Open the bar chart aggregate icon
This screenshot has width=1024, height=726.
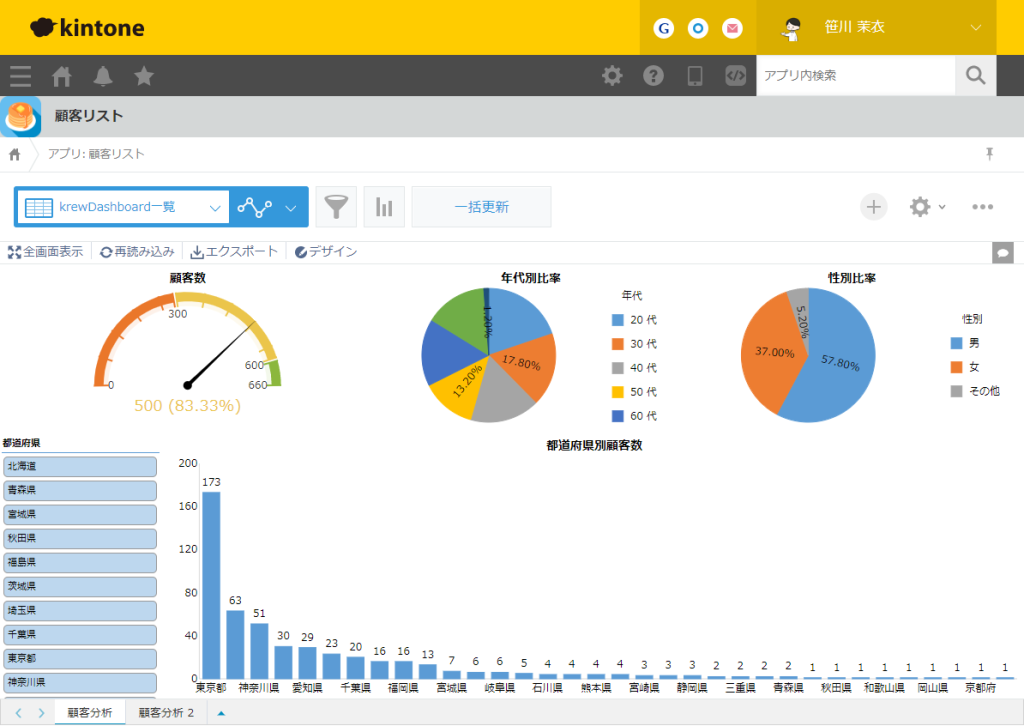[x=384, y=207]
